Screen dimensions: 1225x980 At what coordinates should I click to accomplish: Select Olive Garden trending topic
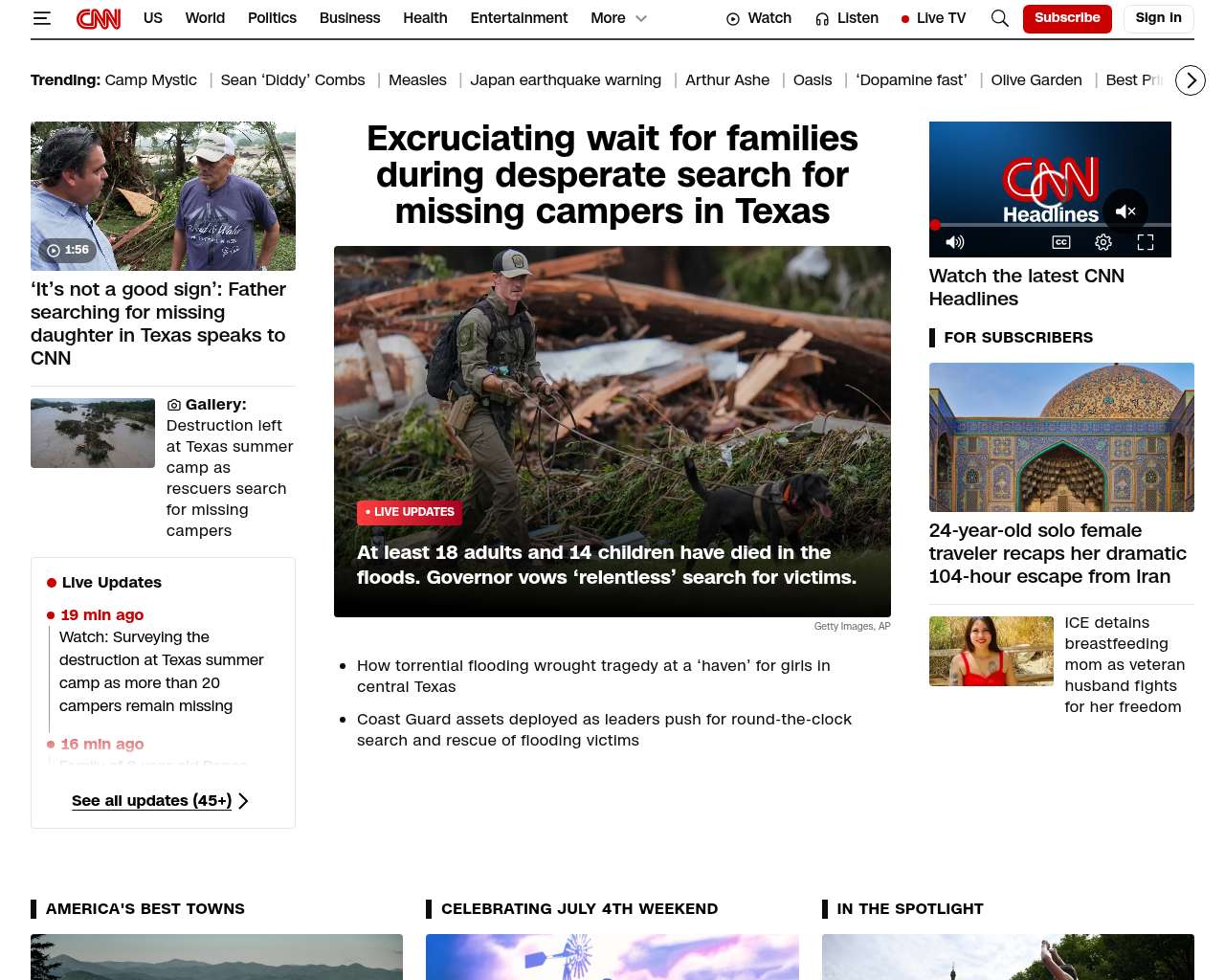[1036, 80]
